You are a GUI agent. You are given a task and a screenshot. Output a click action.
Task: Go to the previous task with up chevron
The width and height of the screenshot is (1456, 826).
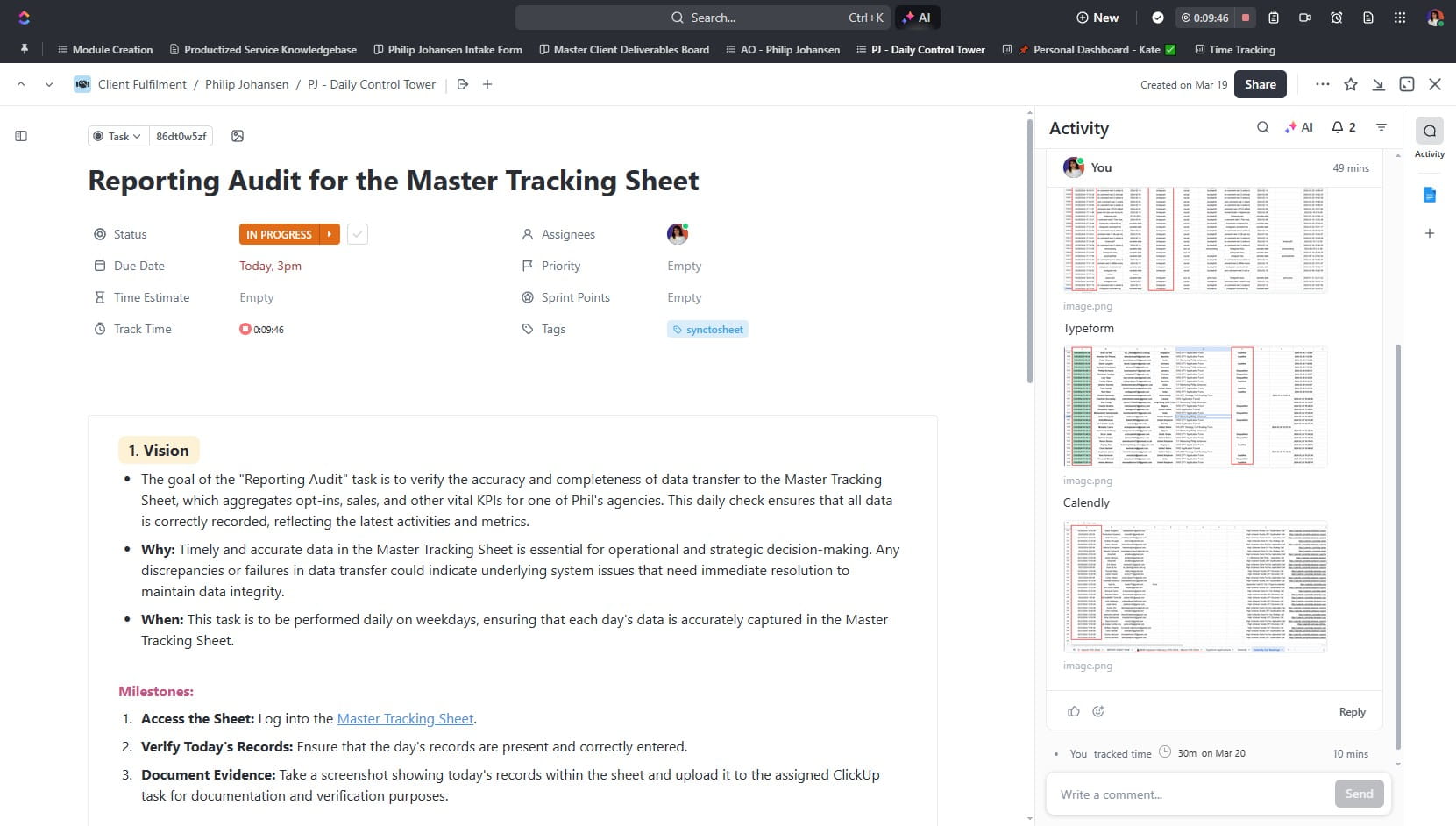[x=21, y=84]
